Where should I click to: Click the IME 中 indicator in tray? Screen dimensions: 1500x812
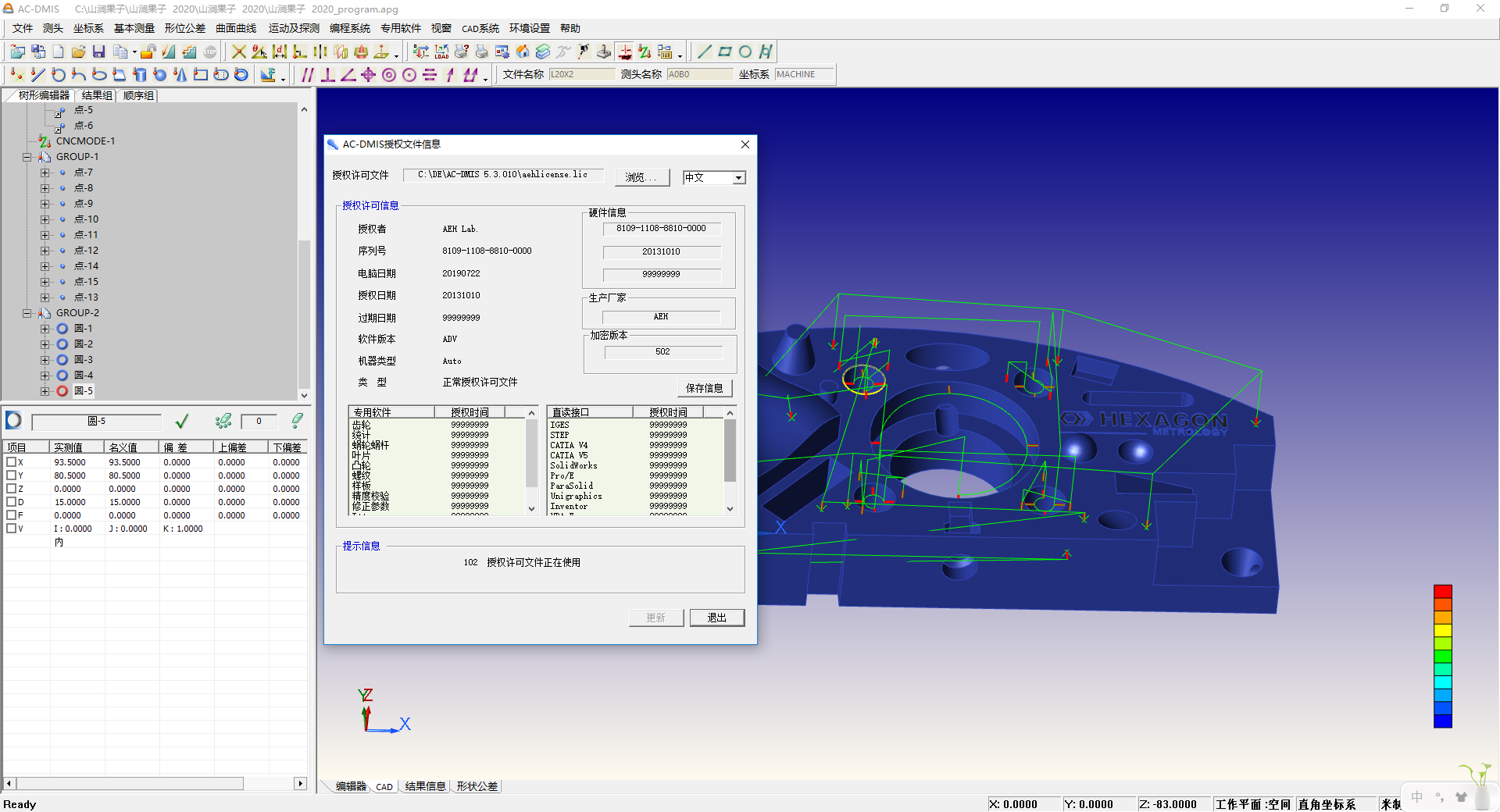[1417, 797]
